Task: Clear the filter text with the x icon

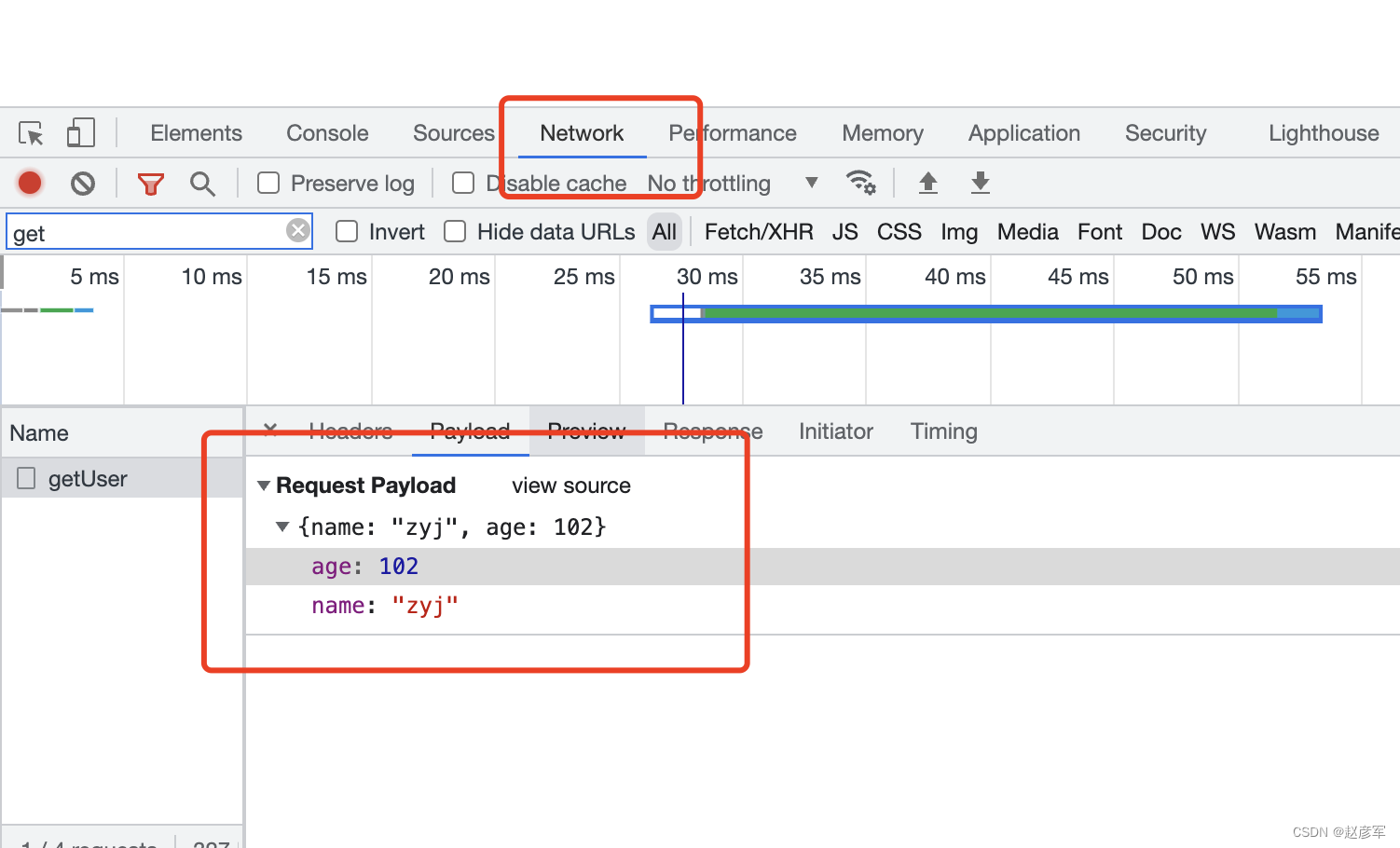Action: (x=298, y=230)
